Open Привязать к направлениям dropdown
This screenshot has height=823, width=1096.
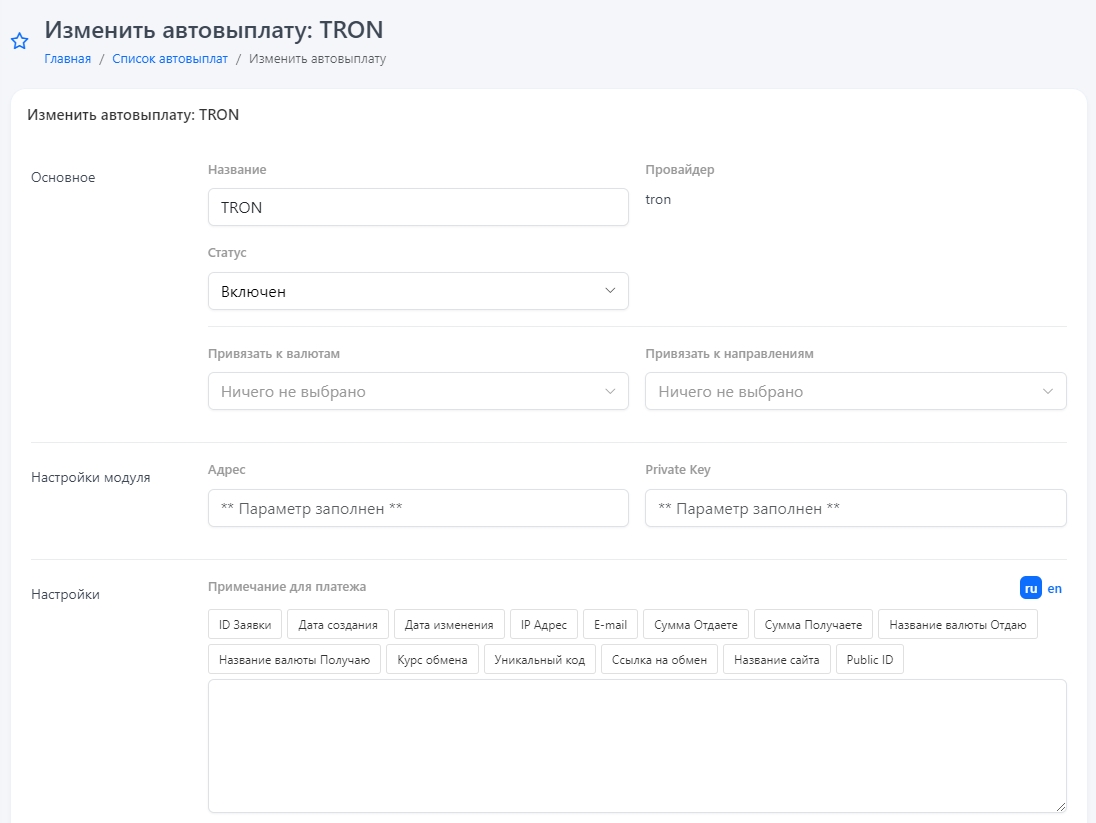[855, 391]
